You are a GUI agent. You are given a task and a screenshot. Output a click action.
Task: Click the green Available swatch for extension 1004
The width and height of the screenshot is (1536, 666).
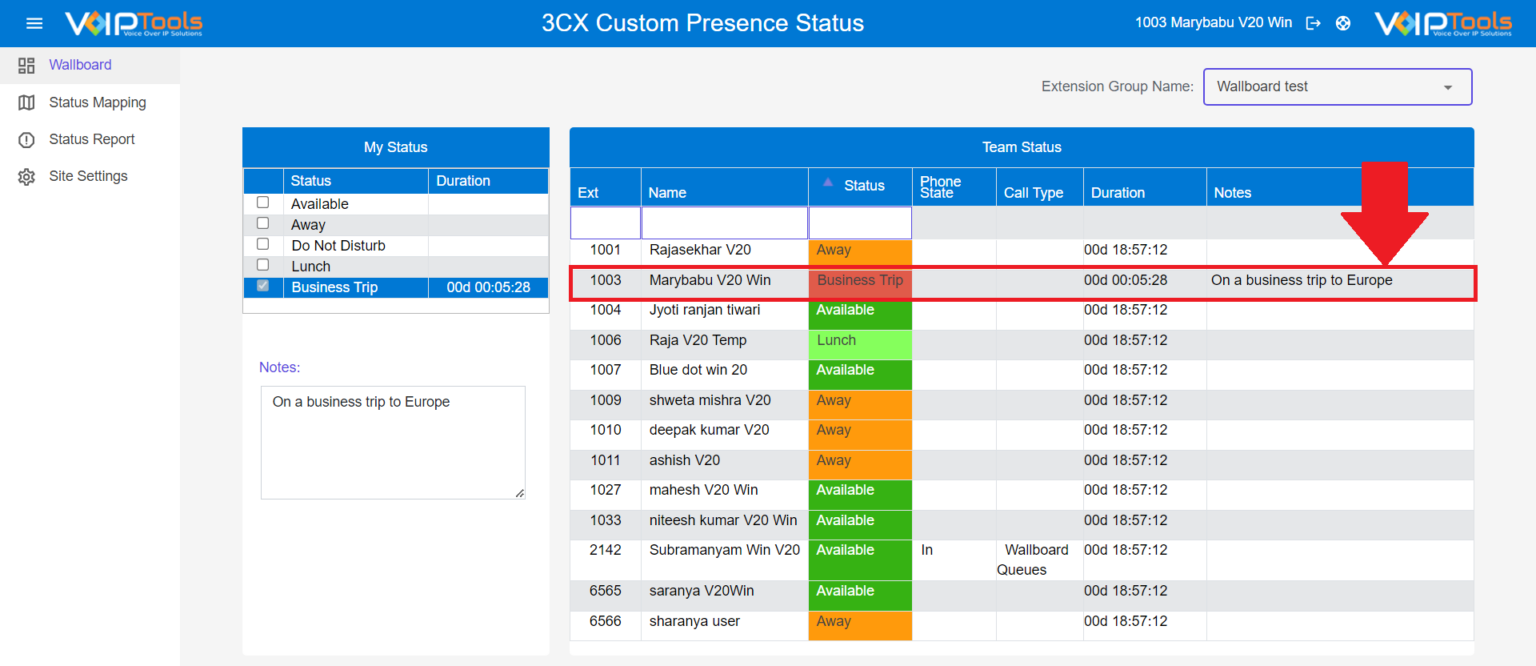coord(860,310)
